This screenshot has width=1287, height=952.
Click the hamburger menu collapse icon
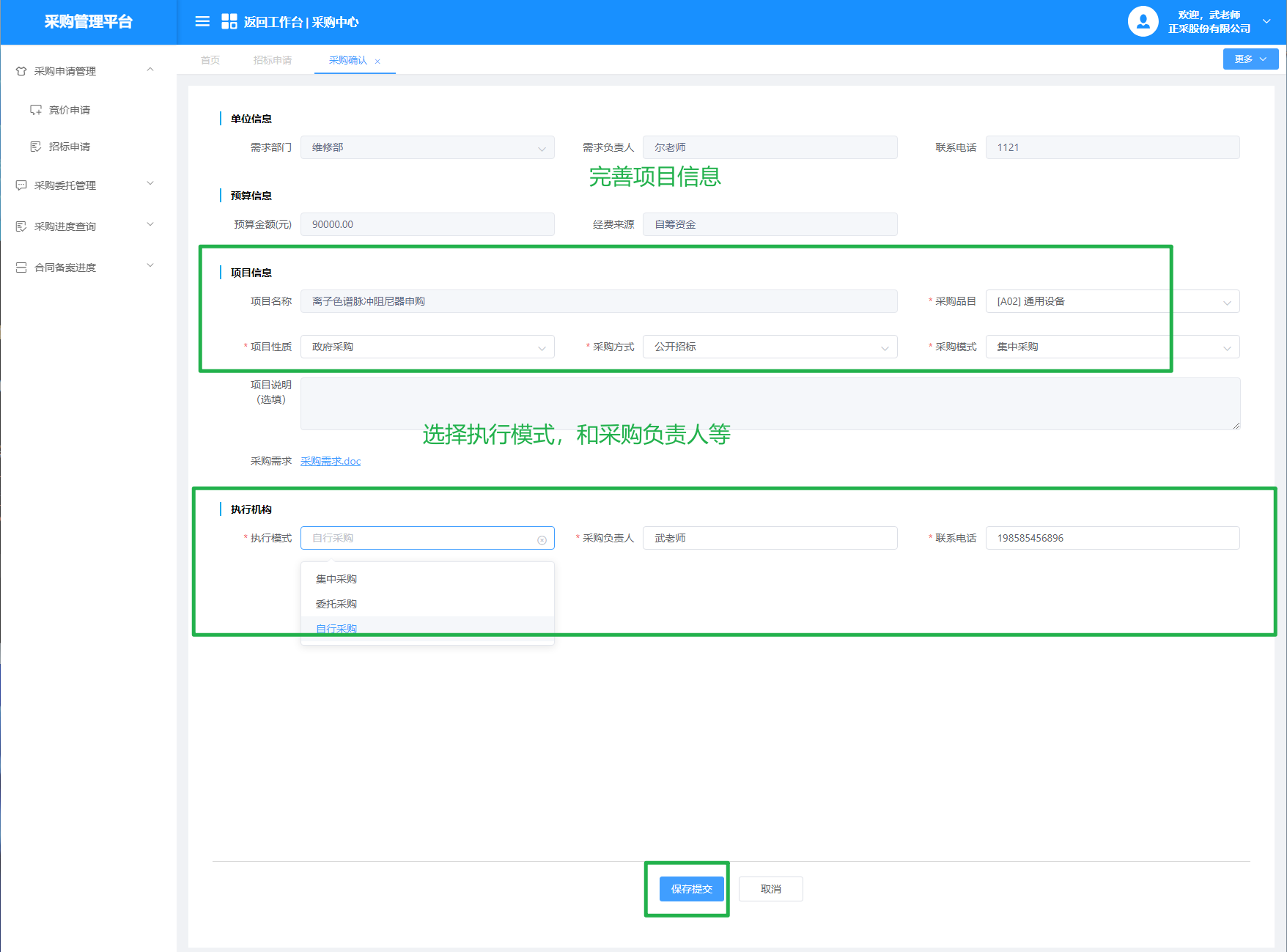[x=202, y=22]
